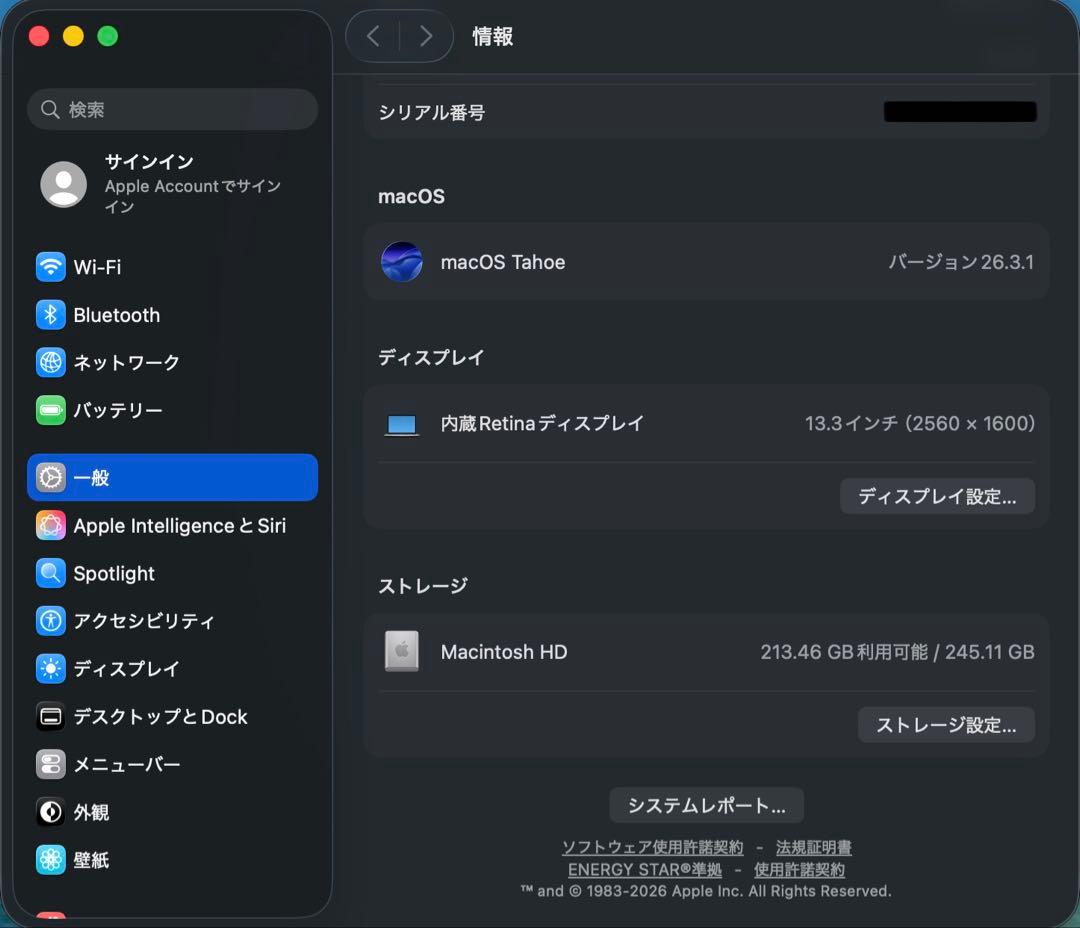Select the 壁紙 wallpaper icon
The image size is (1080, 928).
(x=50, y=860)
